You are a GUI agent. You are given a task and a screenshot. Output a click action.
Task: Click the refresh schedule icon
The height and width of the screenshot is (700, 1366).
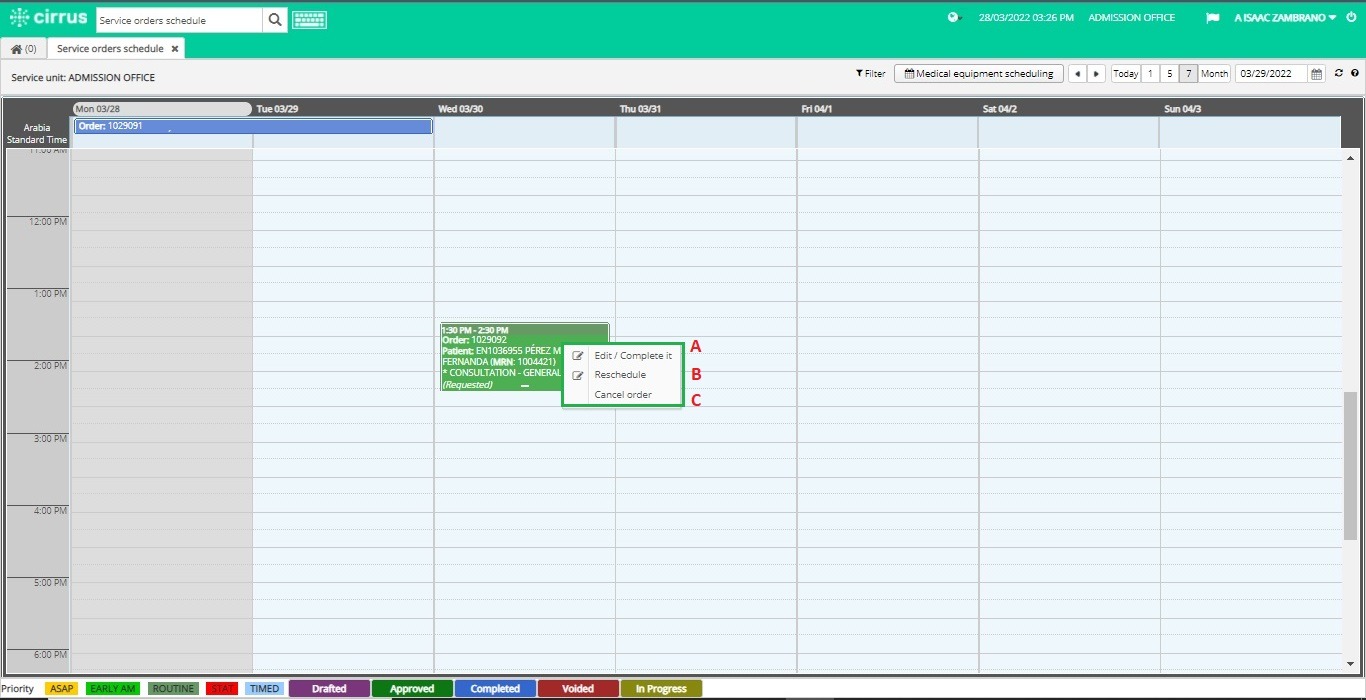(1339, 73)
